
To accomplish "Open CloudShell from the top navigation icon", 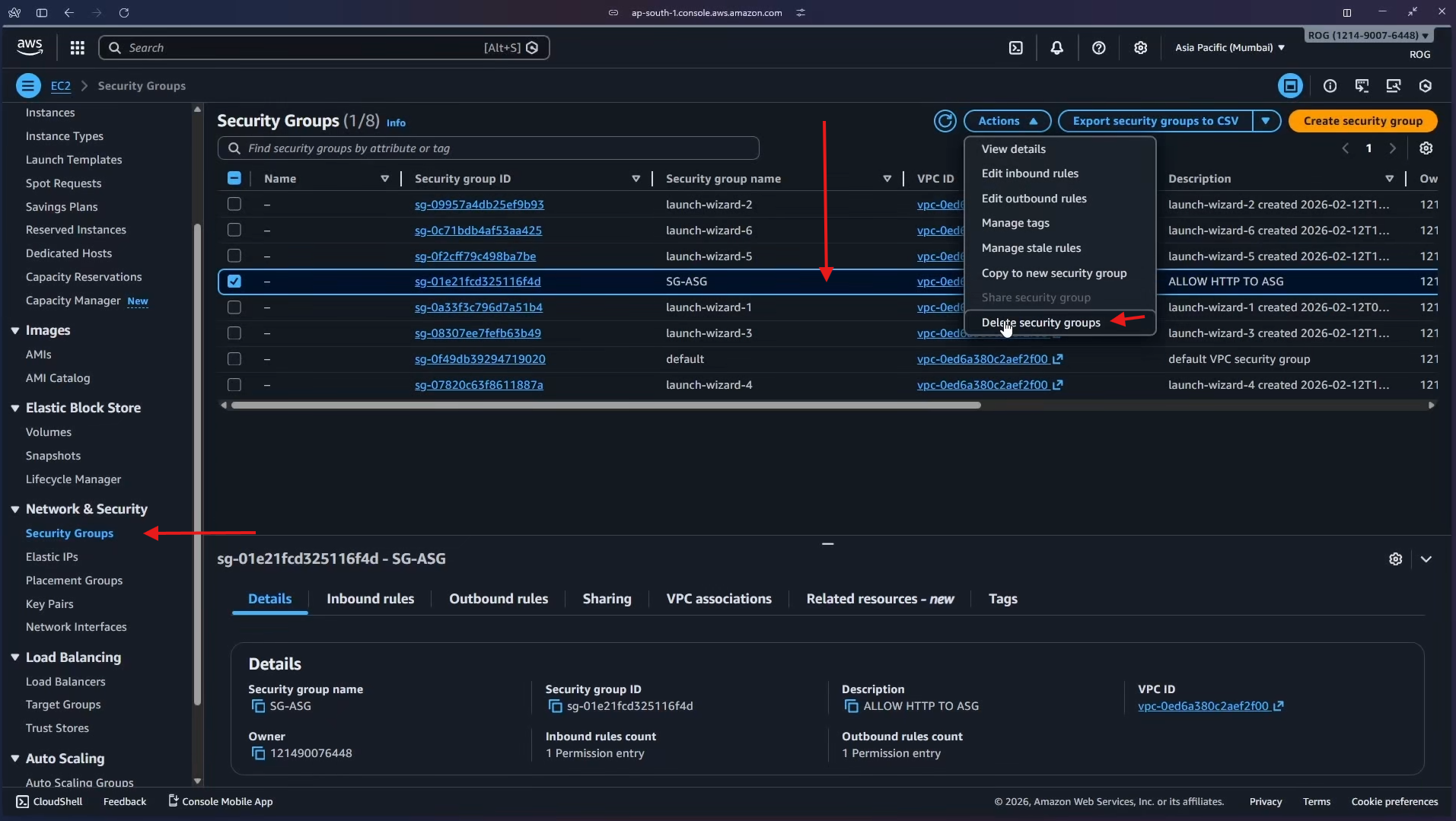I will tap(1015, 48).
